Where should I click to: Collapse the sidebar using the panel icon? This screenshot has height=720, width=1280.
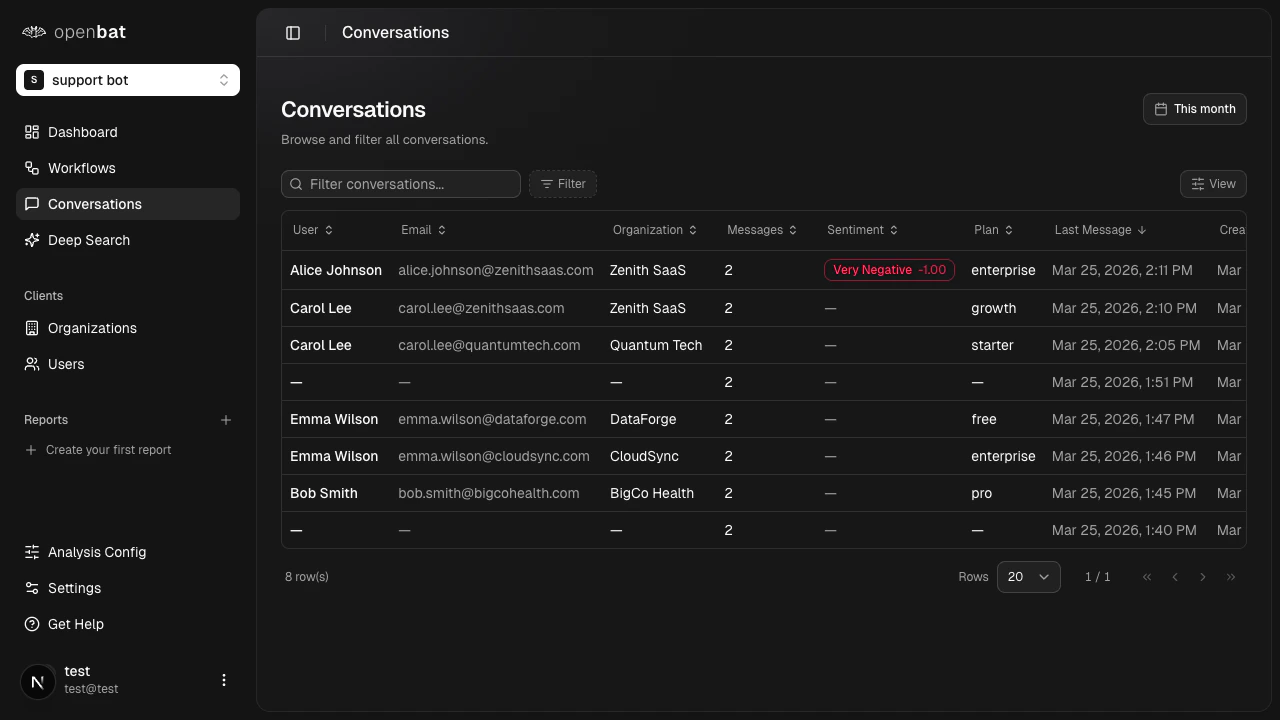pos(293,32)
